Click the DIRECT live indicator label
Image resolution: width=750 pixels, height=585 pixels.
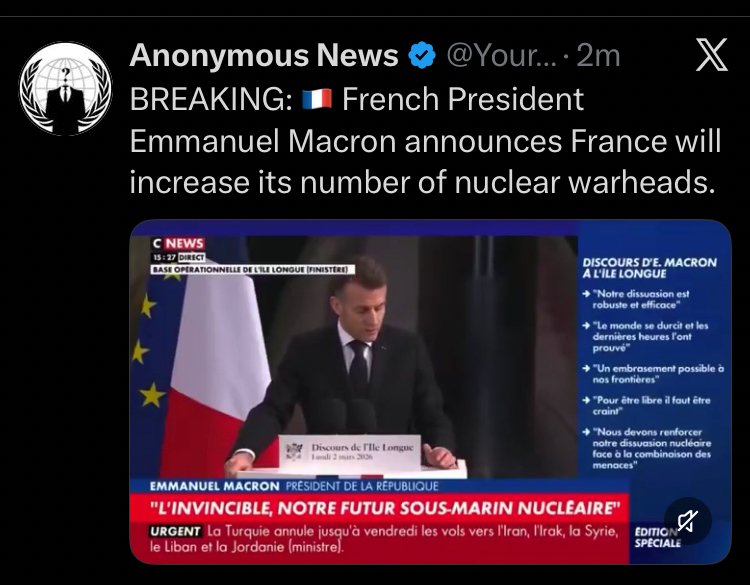click(191, 257)
